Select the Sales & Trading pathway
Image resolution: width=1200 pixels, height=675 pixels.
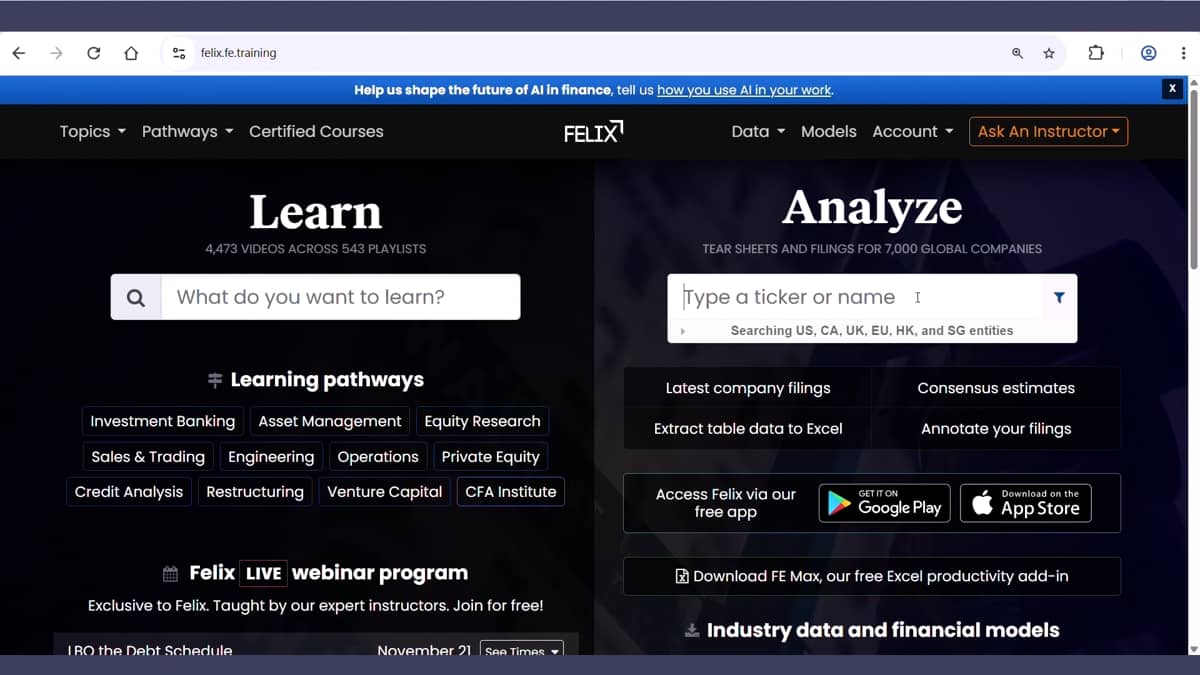(x=148, y=456)
